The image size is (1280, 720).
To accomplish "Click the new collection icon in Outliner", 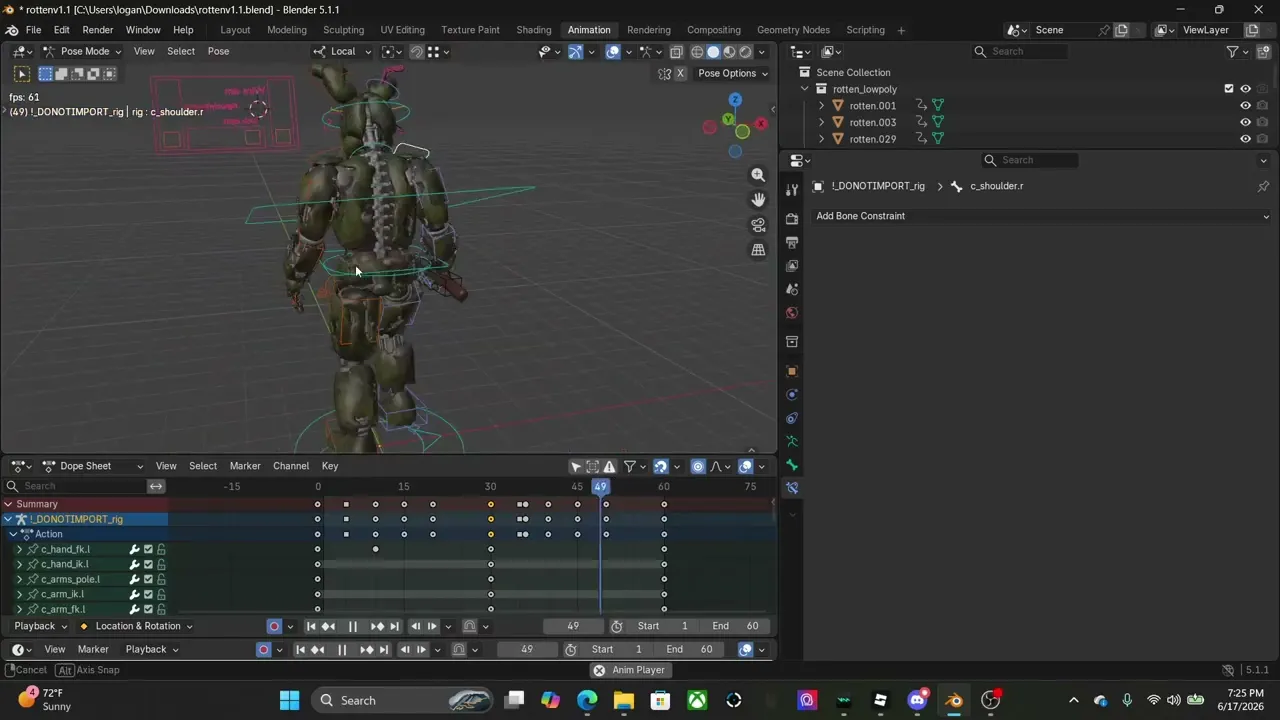I will [1263, 51].
